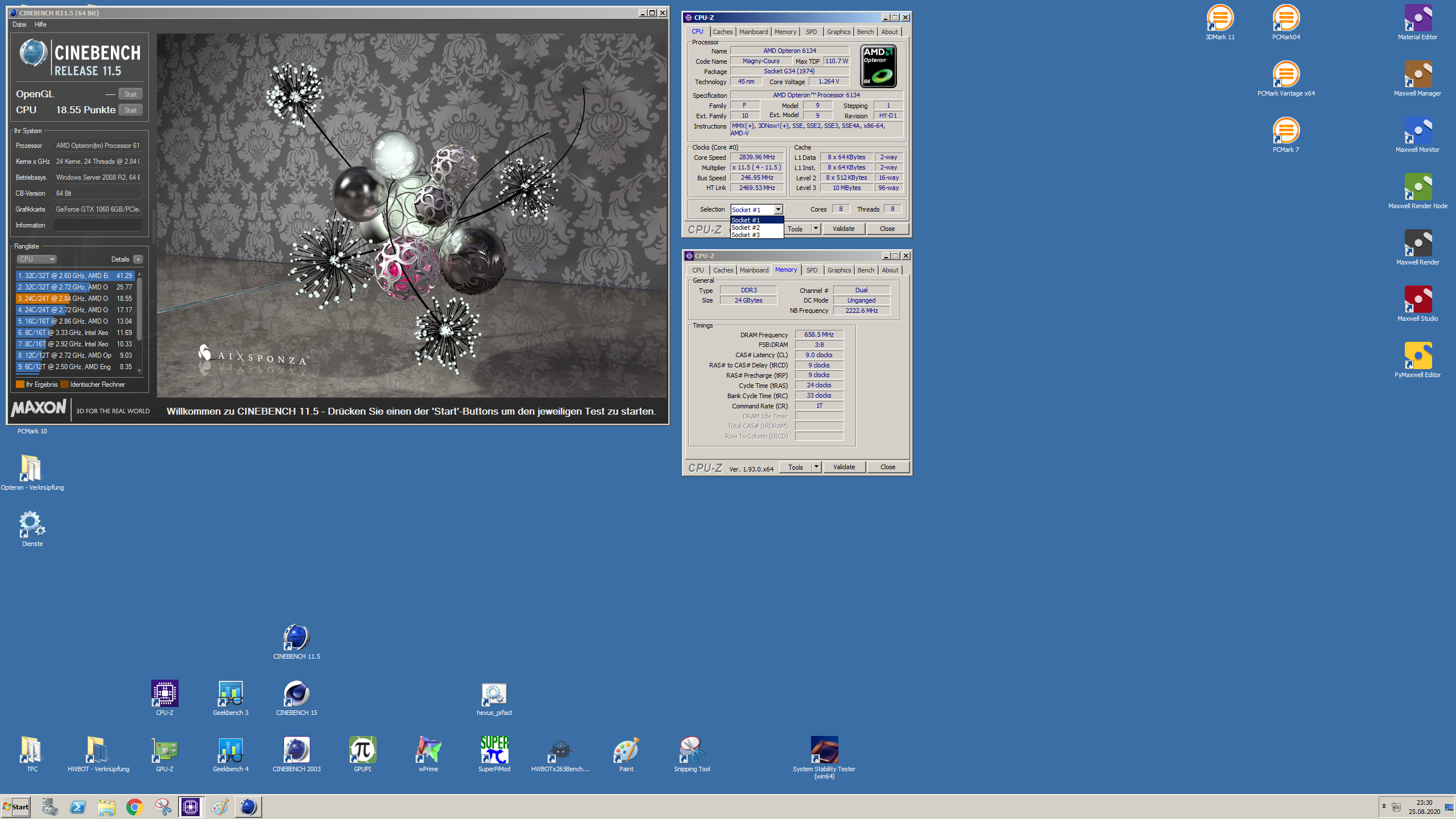Open the 3DMark 11 desktop shortcut
The height and width of the screenshot is (819, 1456).
[x=1220, y=23]
